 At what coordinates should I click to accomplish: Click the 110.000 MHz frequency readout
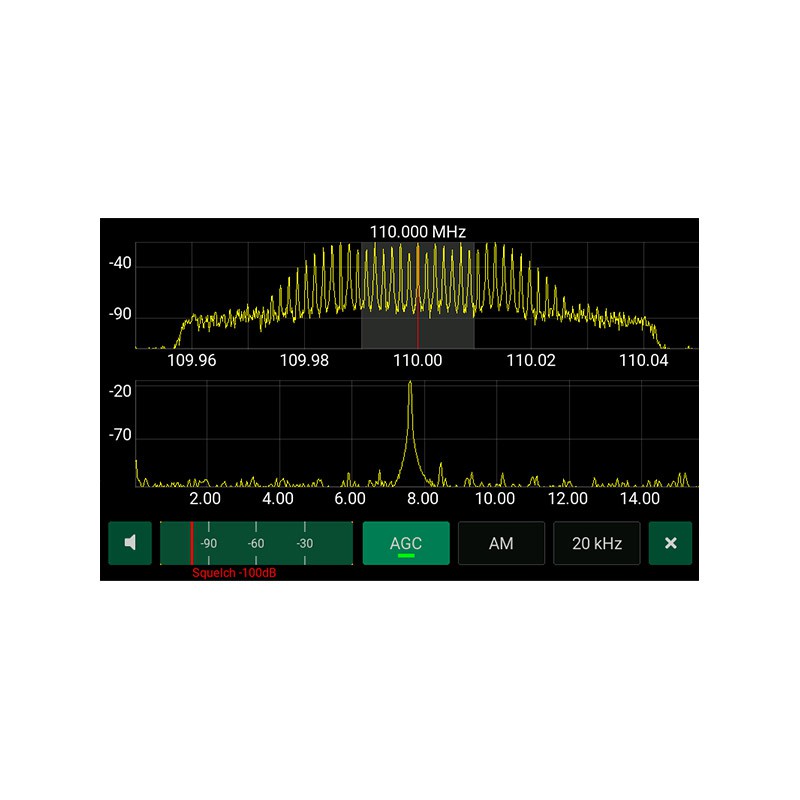point(418,231)
